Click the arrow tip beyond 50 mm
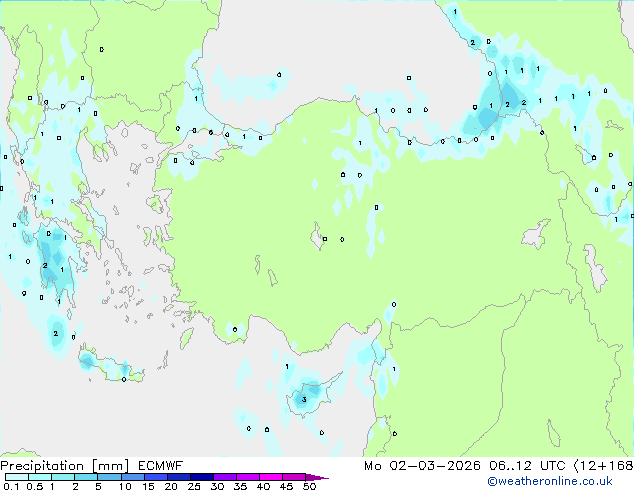This screenshot has height=490, width=634. click(x=317, y=478)
